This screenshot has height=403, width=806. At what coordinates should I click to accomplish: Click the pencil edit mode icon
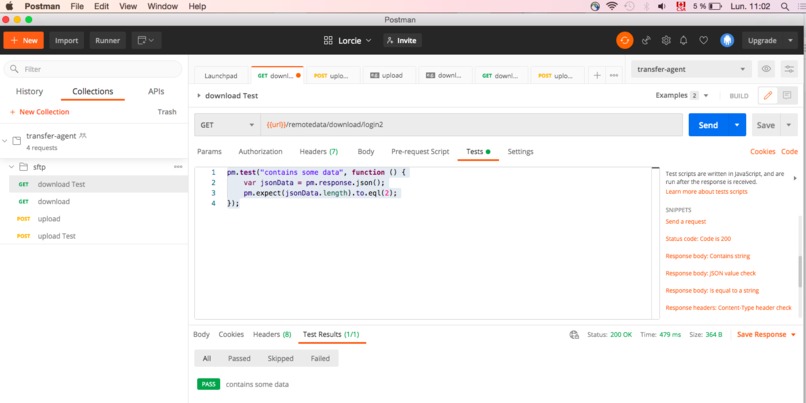(768, 96)
